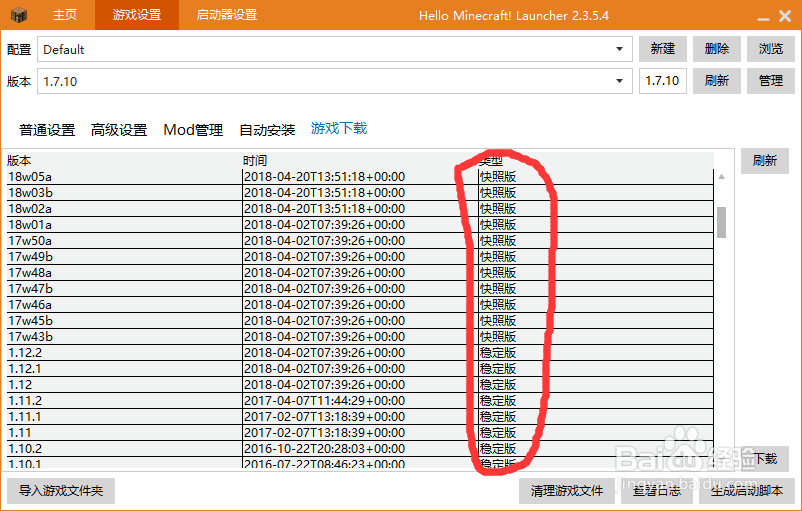
Task: Click the 时间 column header
Action: [360, 161]
